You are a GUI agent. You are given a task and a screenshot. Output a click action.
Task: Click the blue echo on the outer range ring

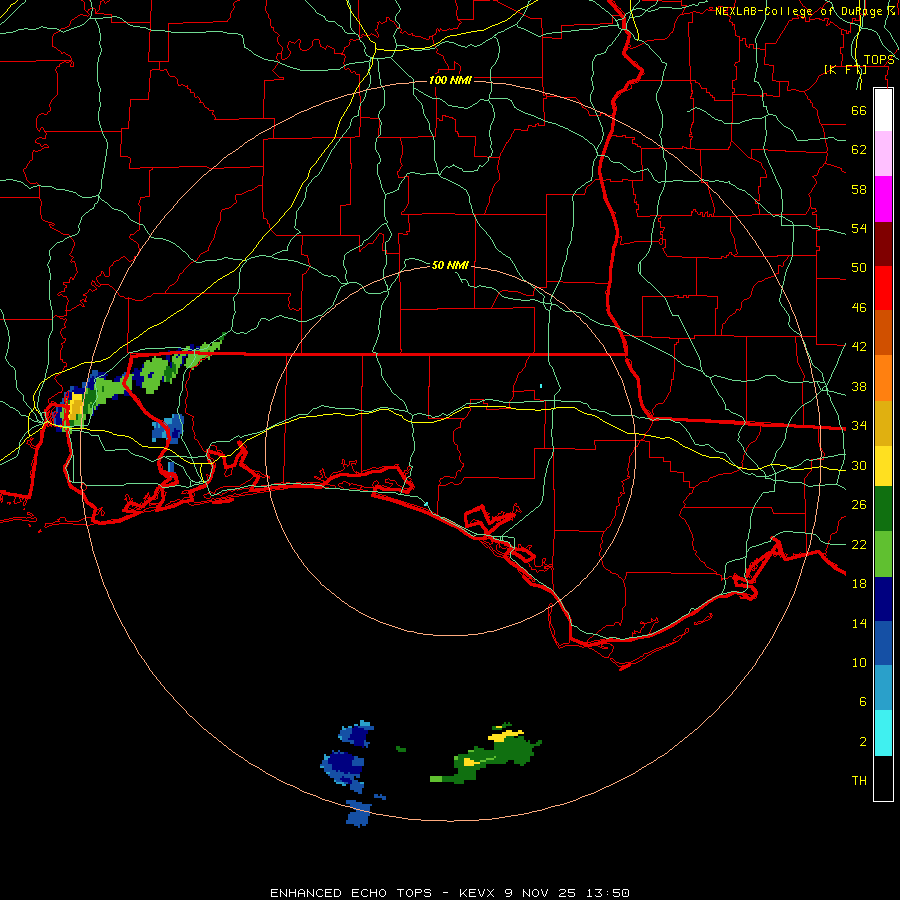point(358,813)
